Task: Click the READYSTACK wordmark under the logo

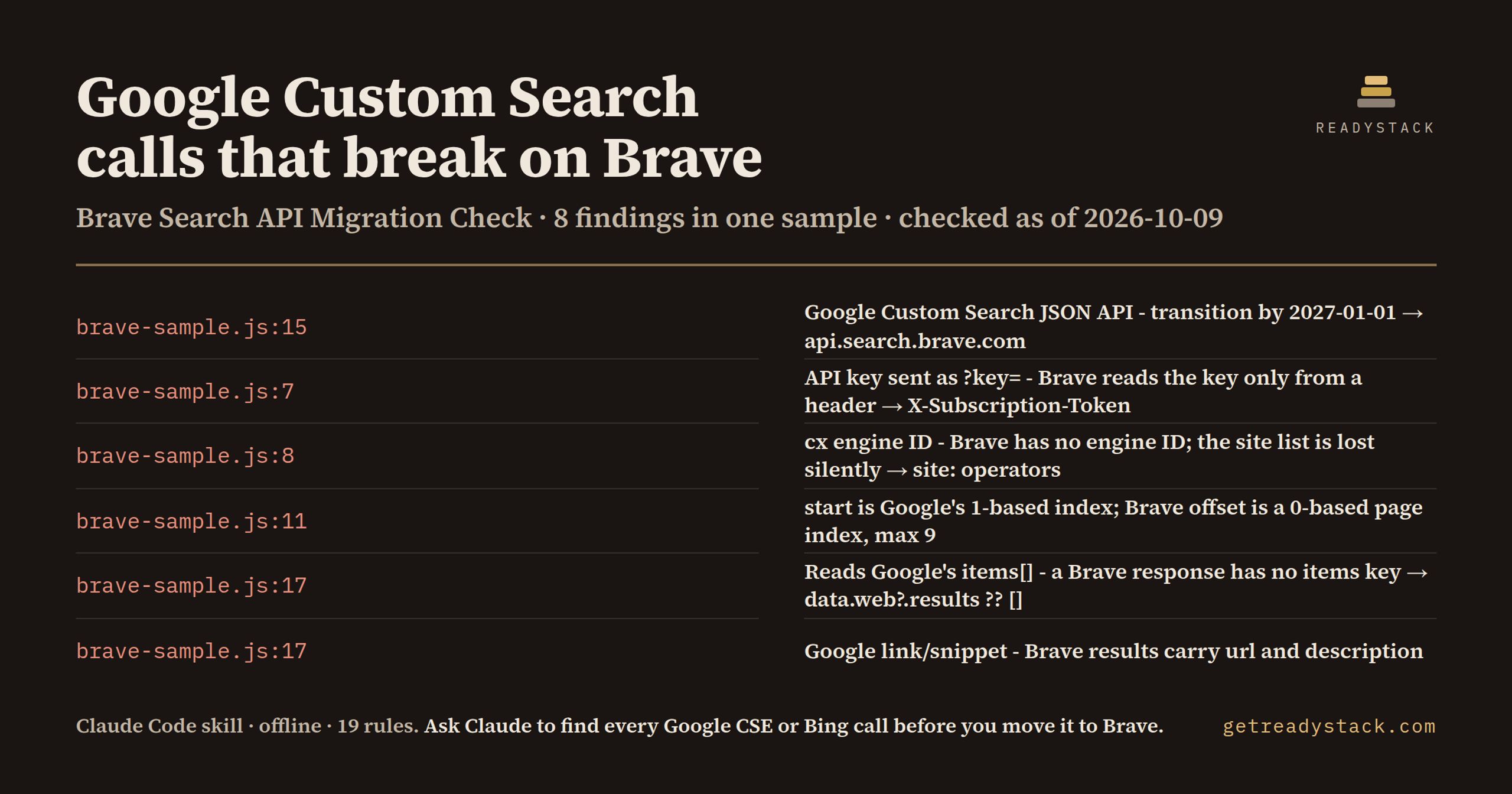Action: coord(1376,128)
